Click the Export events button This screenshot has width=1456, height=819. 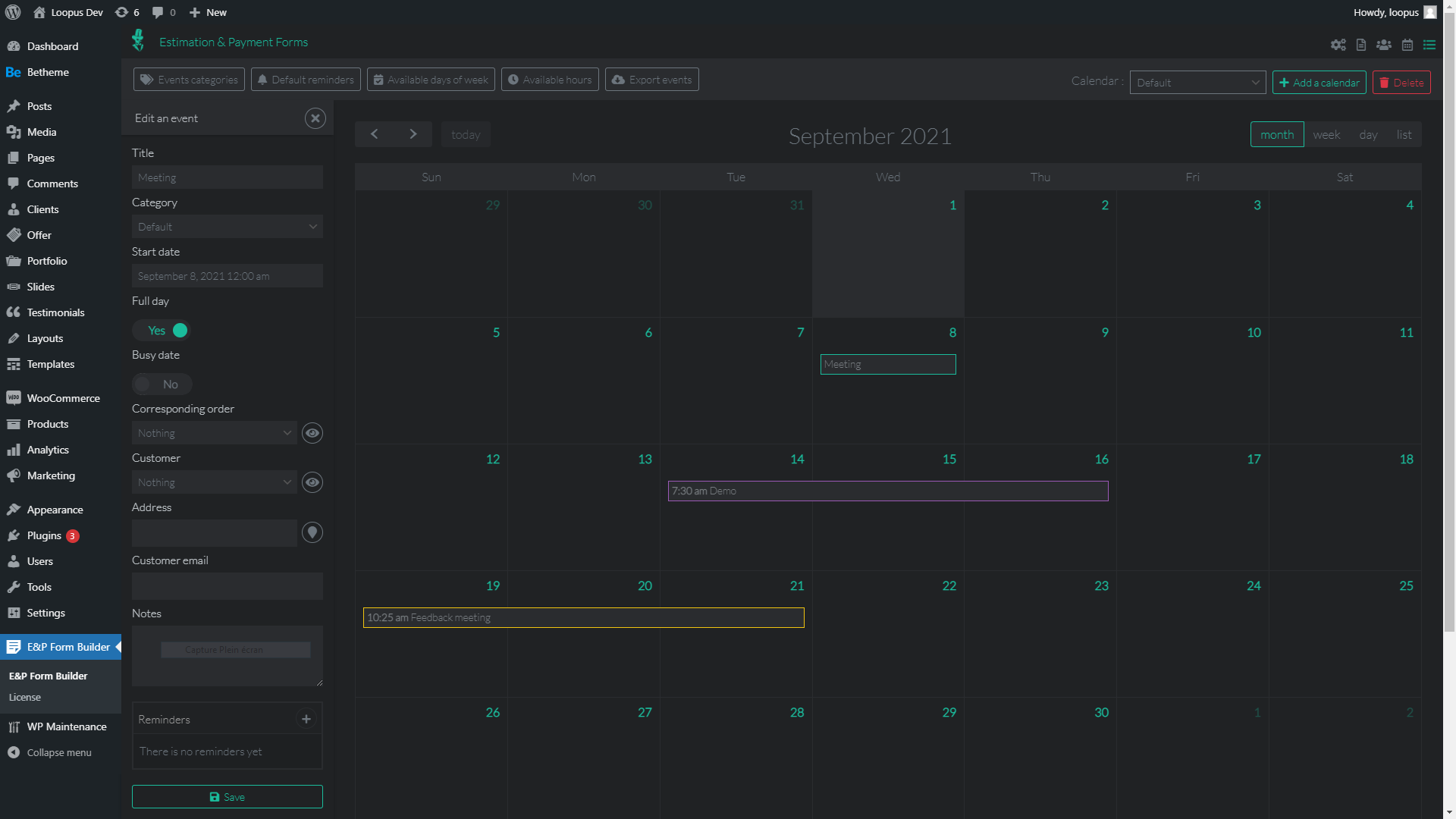(x=652, y=80)
